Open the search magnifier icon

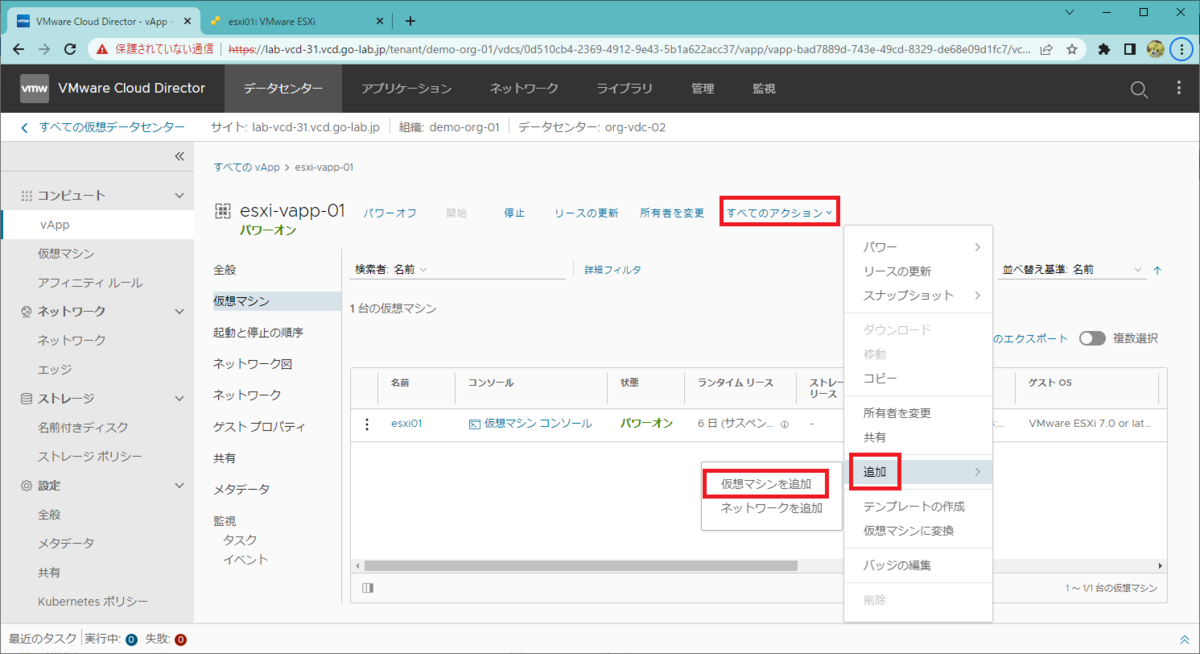[1138, 89]
